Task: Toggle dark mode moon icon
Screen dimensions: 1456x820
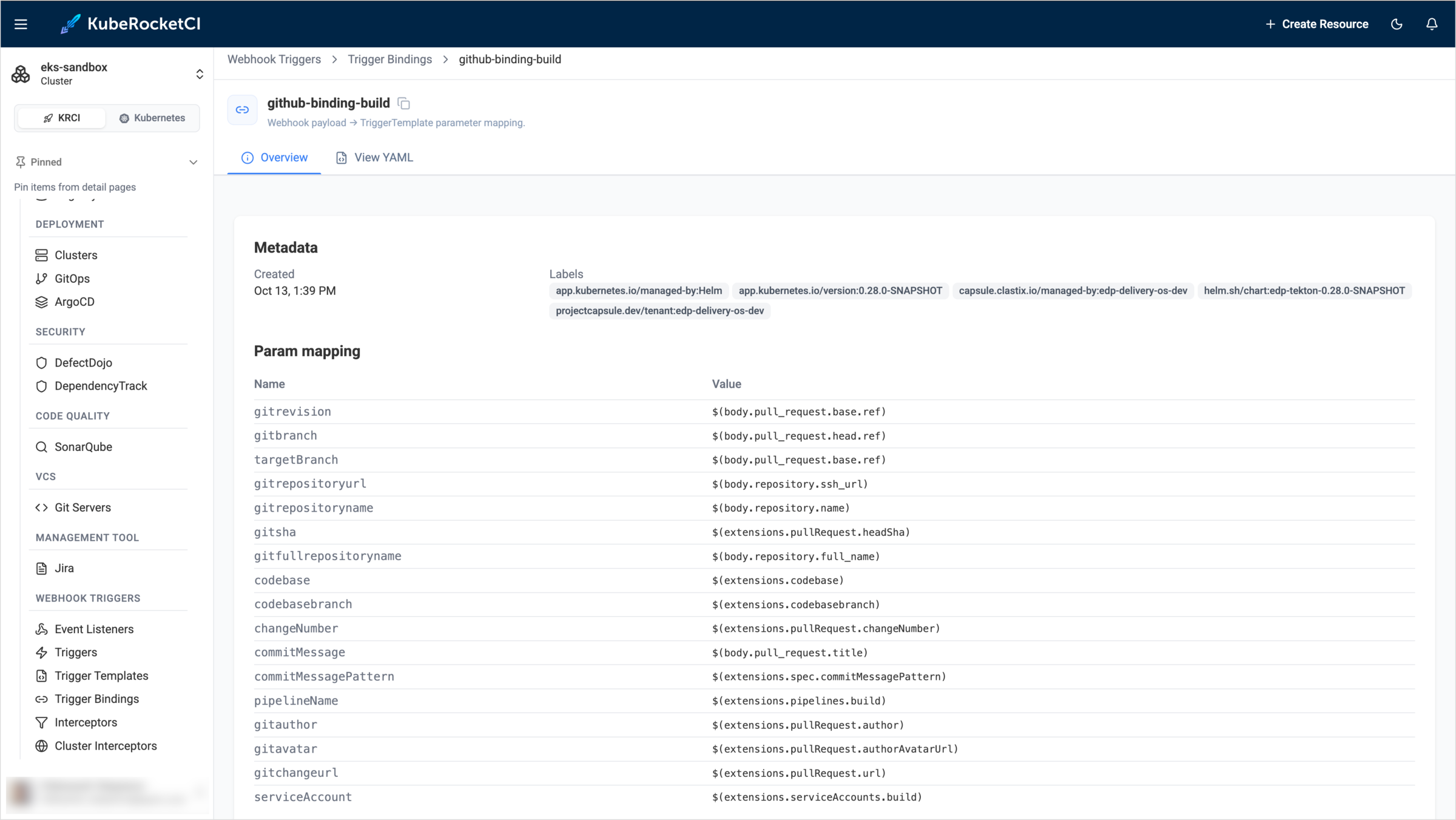Action: pyautogui.click(x=1397, y=24)
